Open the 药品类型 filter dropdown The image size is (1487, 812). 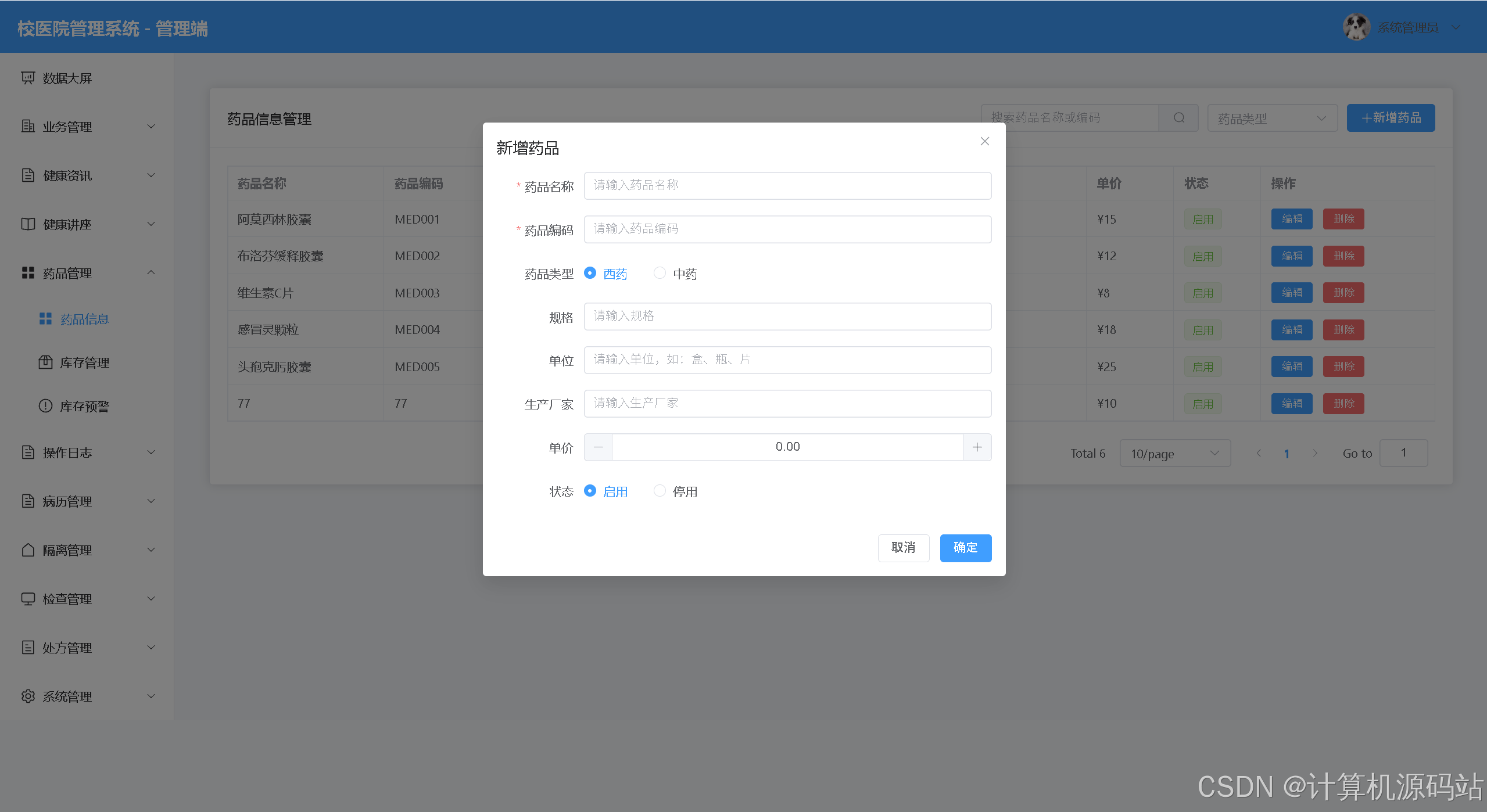(1273, 118)
